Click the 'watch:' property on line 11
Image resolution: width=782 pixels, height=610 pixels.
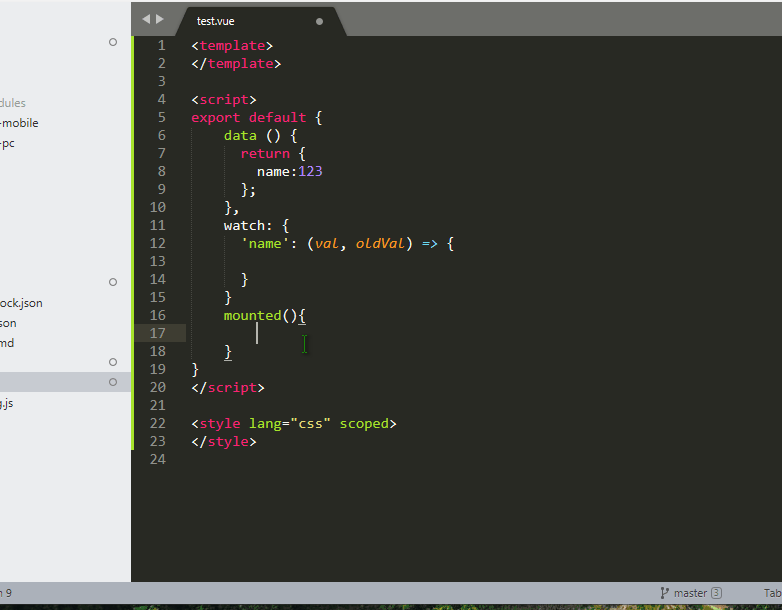point(248,225)
